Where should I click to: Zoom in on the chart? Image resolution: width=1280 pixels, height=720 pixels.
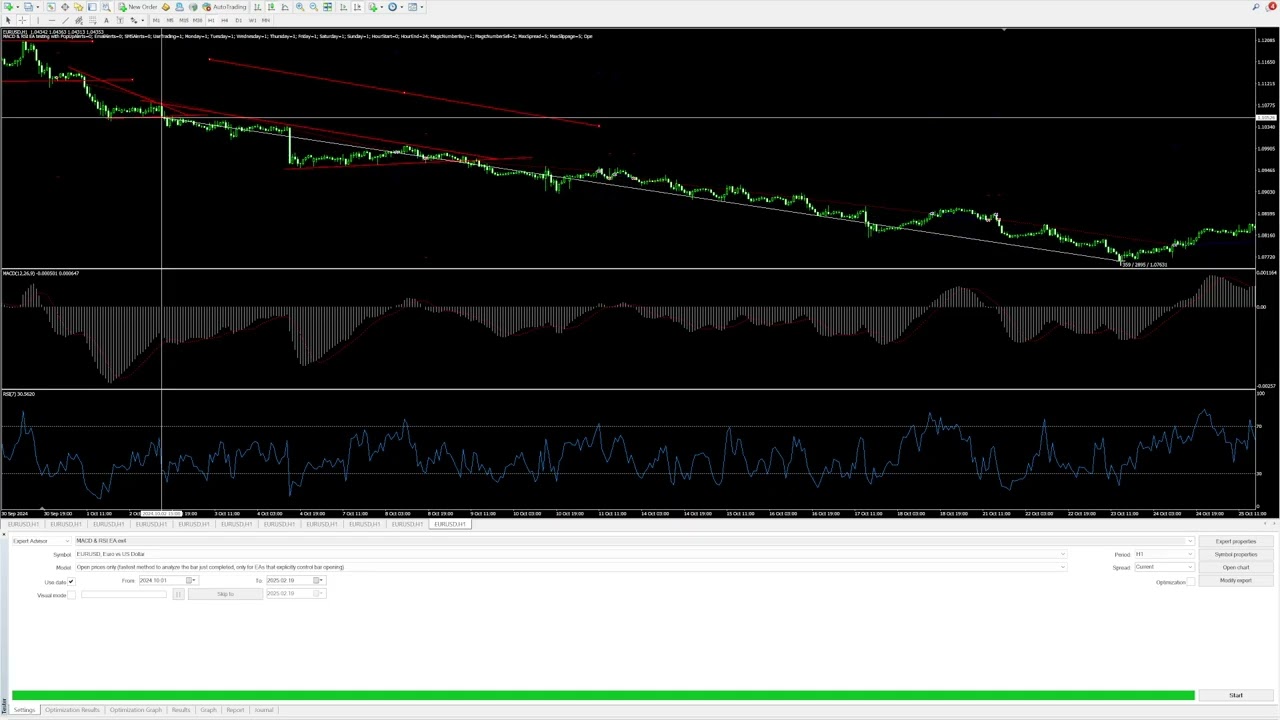300,7
